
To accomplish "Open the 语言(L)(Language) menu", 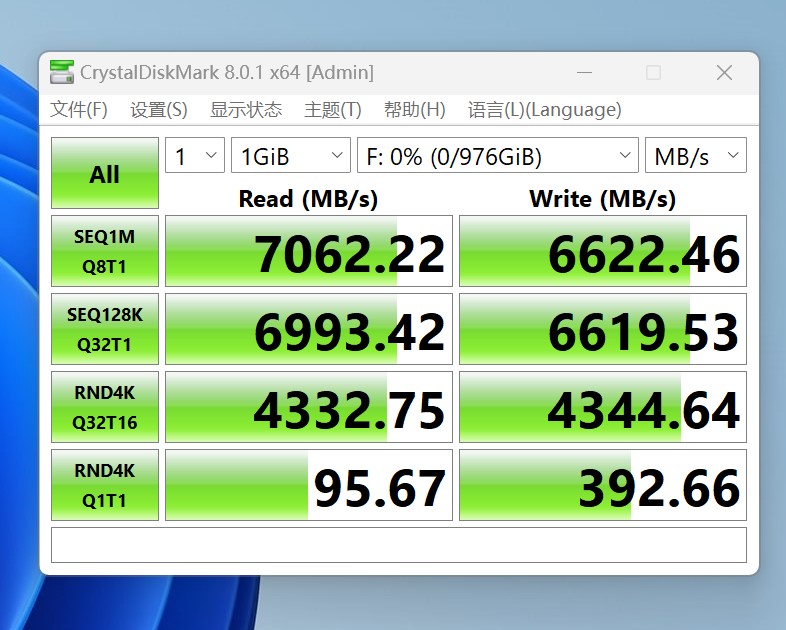I will point(544,109).
